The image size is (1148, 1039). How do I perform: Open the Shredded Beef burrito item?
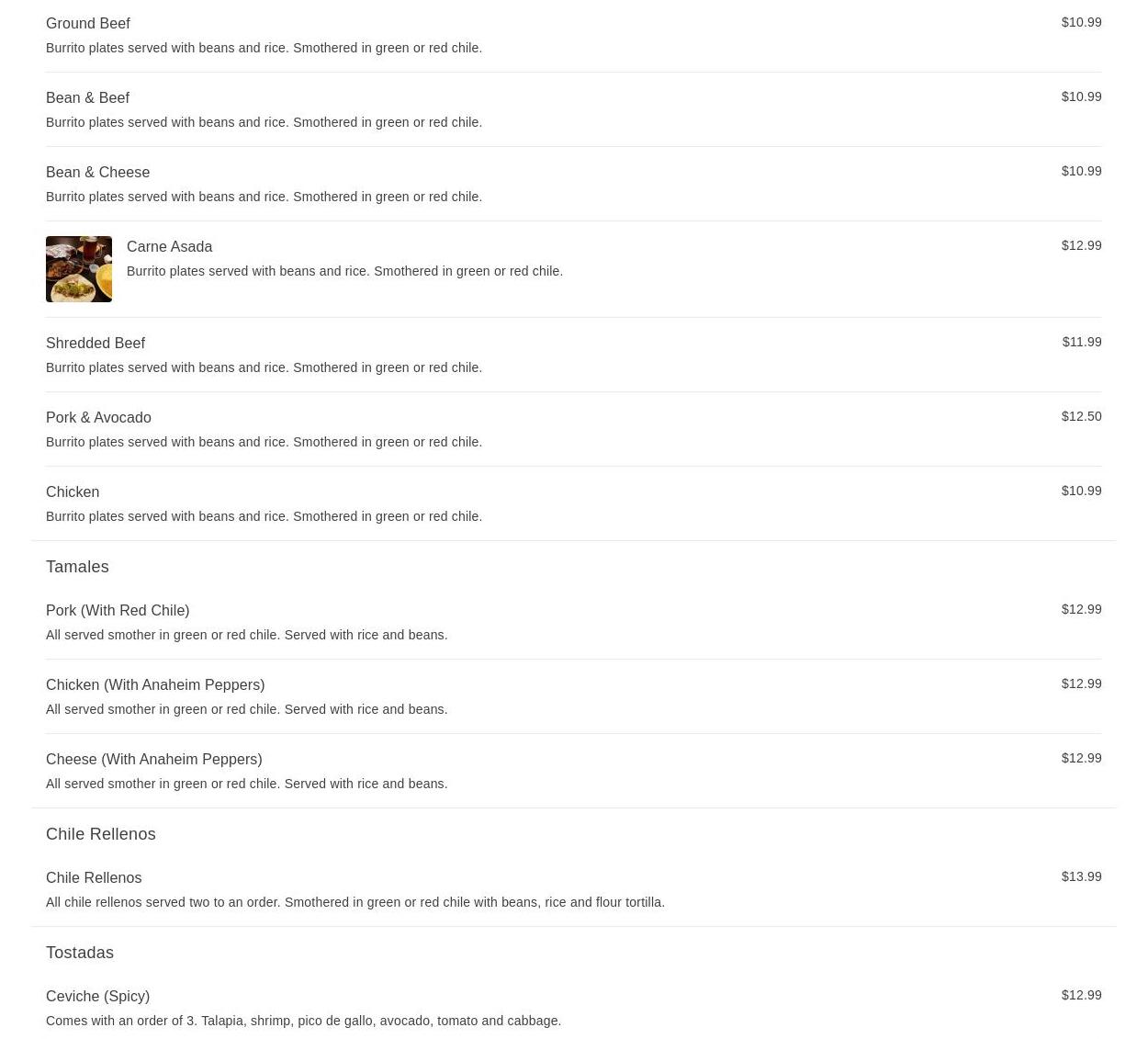pyautogui.click(x=573, y=355)
